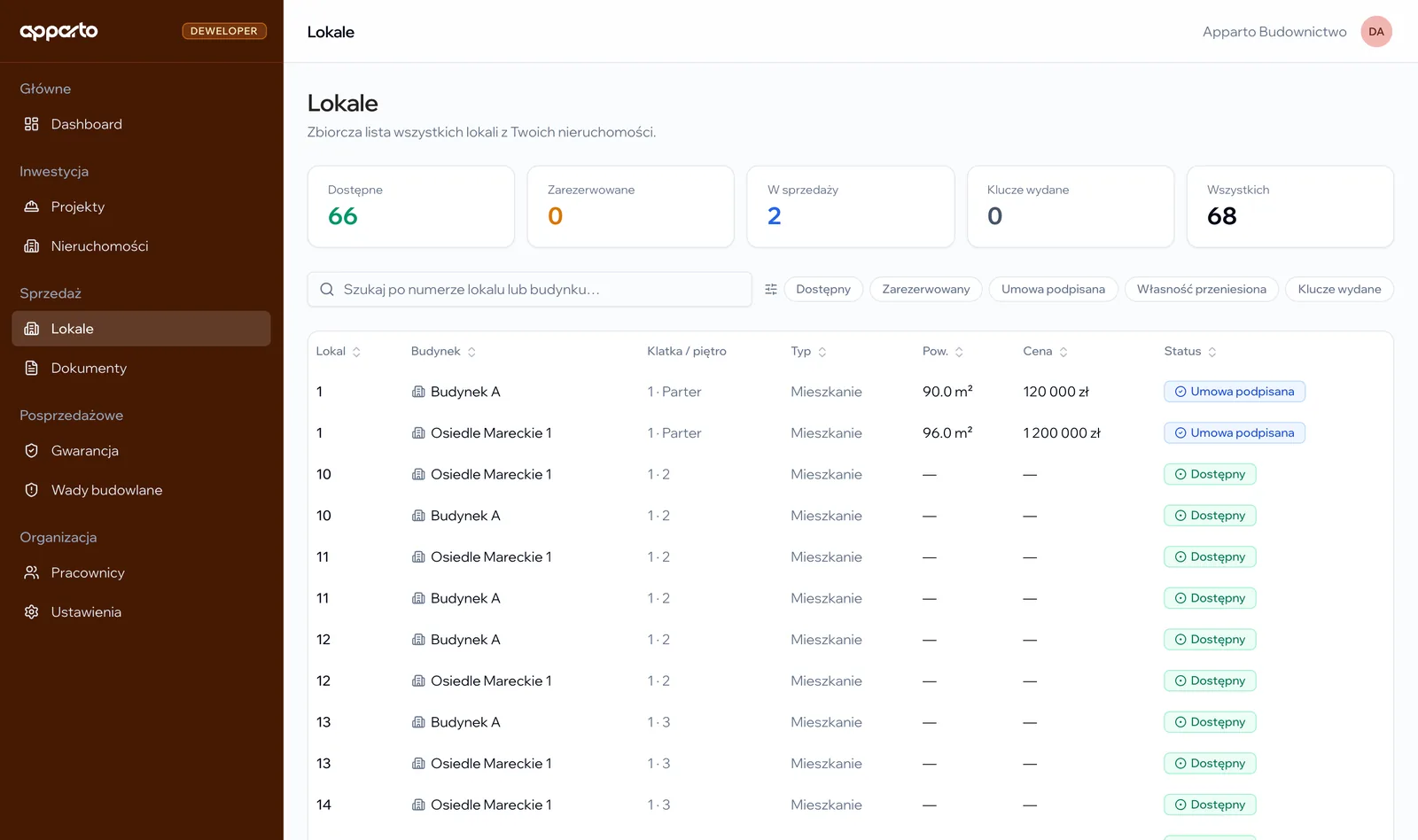Toggle the Zarezerwowany filter chip
Image resolution: width=1418 pixels, height=840 pixels.
click(926, 289)
